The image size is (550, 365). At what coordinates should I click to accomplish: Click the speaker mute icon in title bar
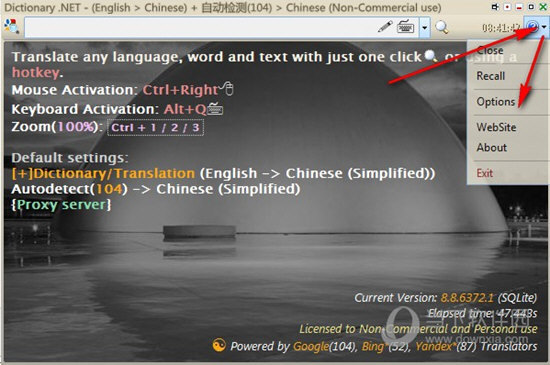point(495,7)
